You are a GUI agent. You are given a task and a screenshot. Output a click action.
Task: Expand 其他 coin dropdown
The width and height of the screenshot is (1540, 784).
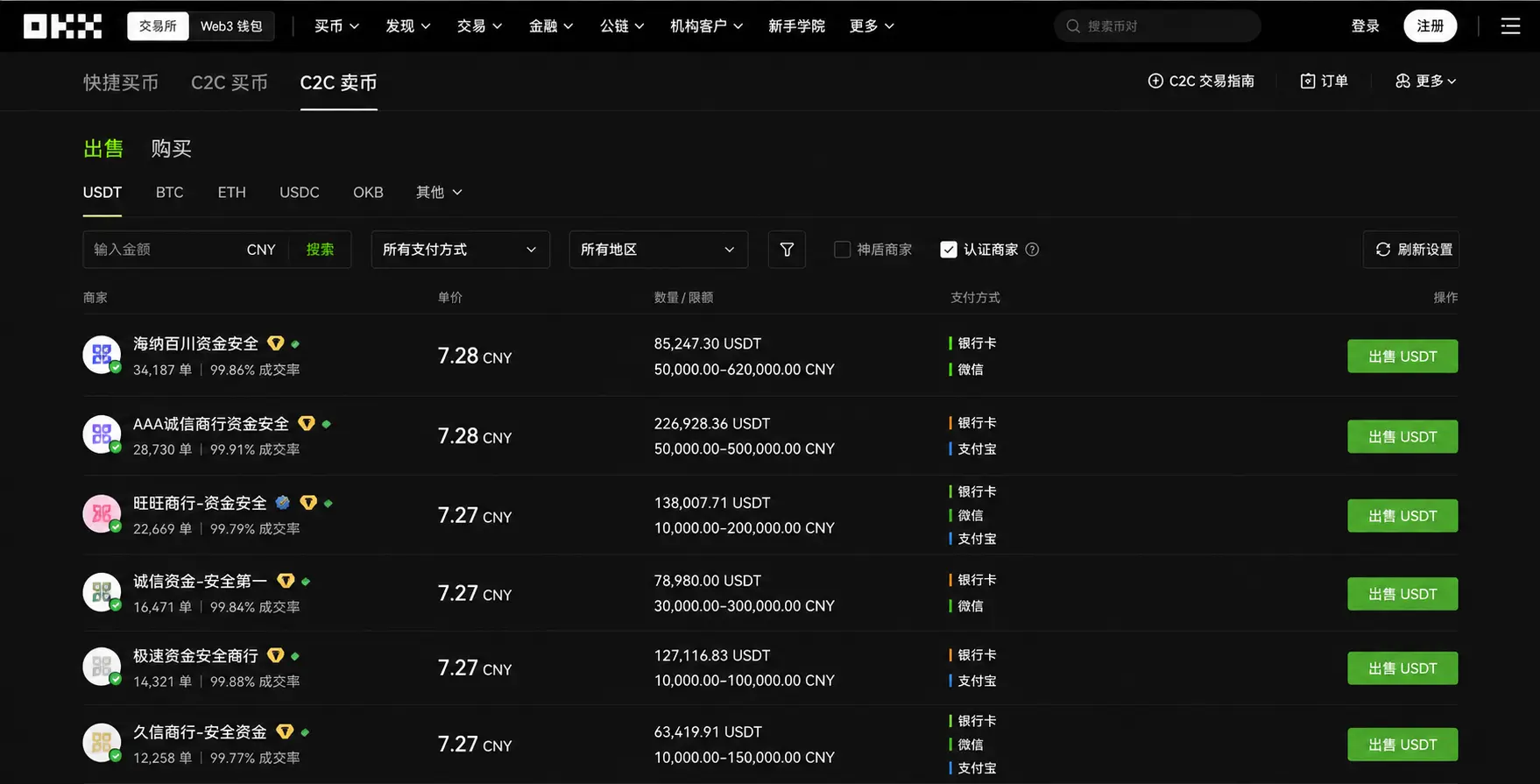click(x=439, y=192)
